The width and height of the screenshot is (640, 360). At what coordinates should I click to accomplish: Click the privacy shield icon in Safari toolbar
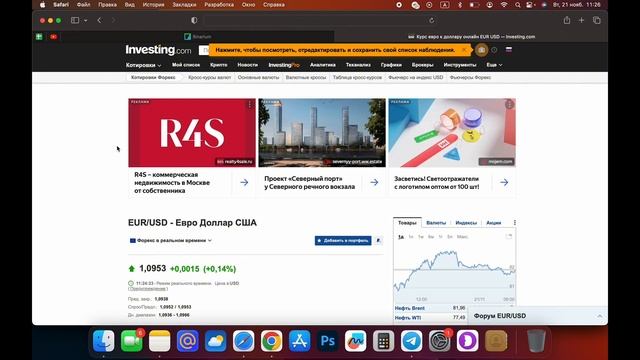194,20
